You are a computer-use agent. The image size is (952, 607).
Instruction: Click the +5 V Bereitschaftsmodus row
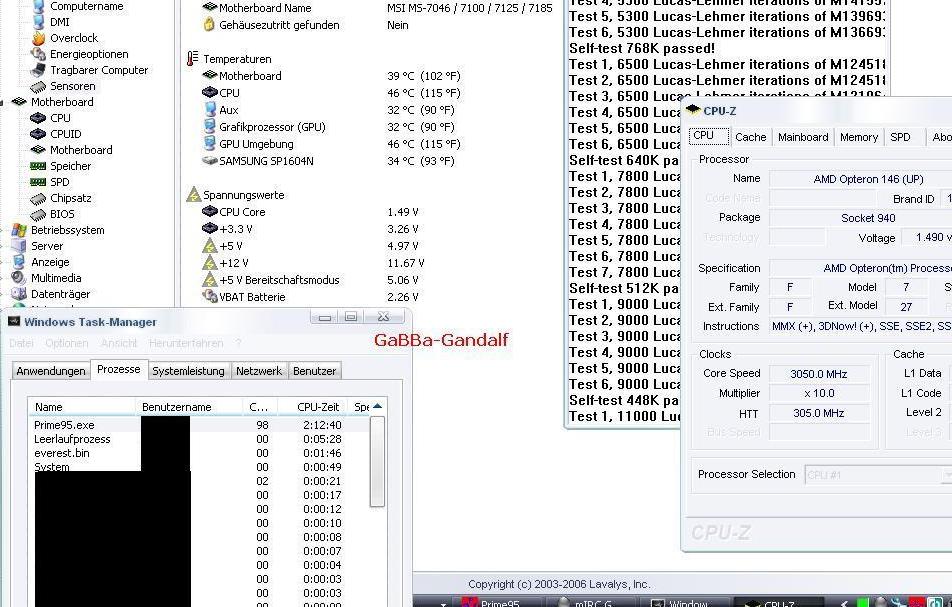coord(310,280)
